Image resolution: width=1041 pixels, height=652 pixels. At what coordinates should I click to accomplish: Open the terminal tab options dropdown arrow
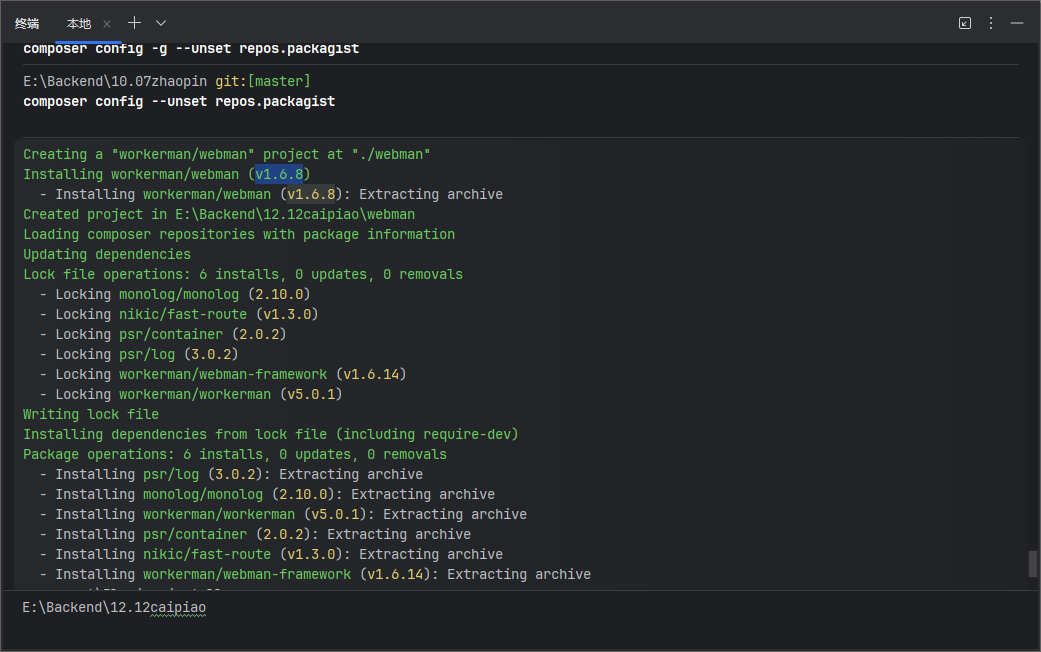tap(161, 23)
